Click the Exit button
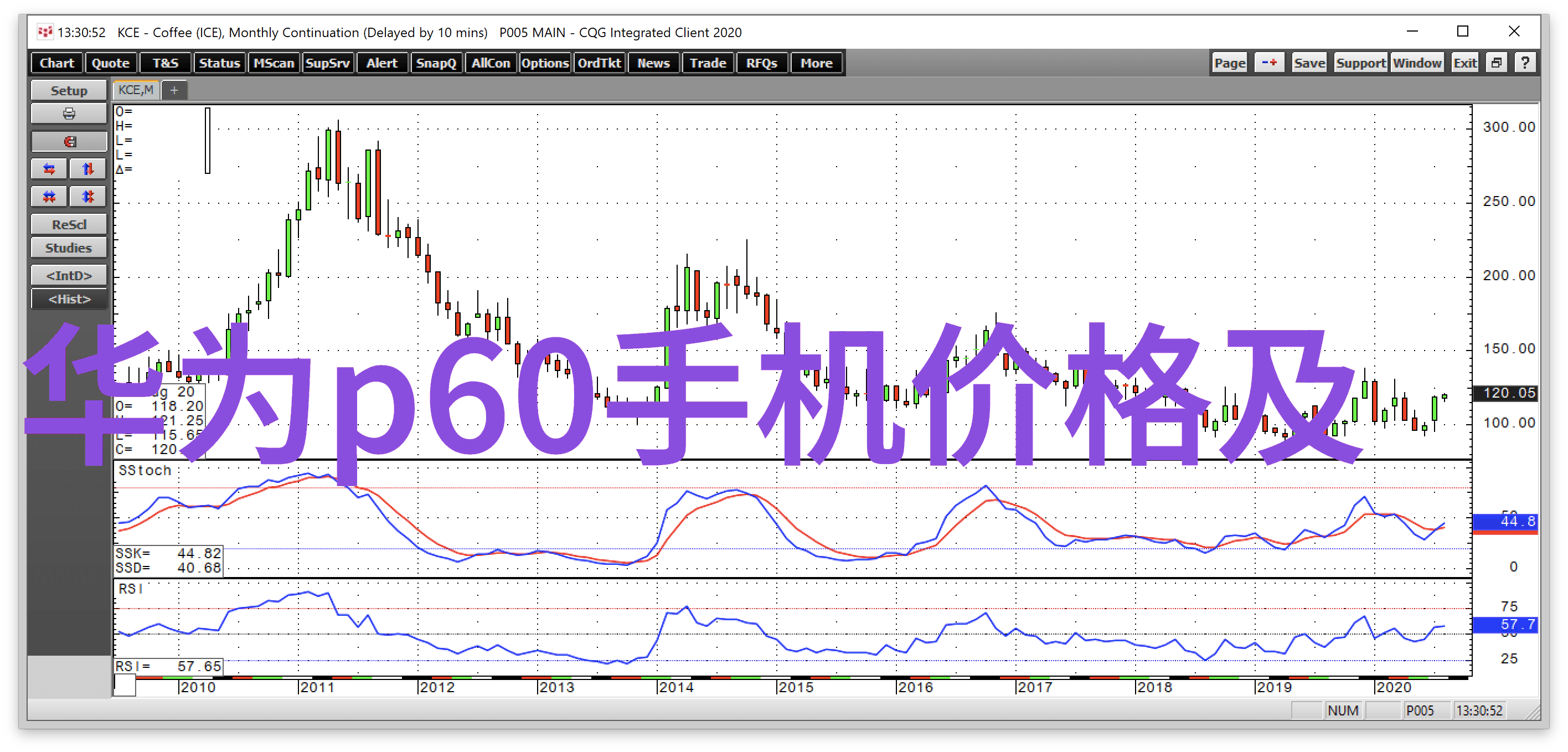1568x752 pixels. [1464, 63]
